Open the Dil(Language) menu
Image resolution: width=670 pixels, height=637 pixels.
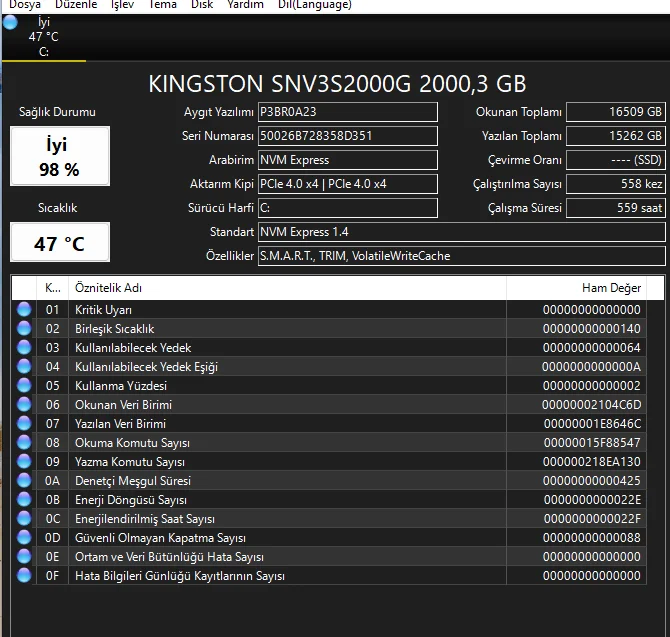(x=315, y=5)
